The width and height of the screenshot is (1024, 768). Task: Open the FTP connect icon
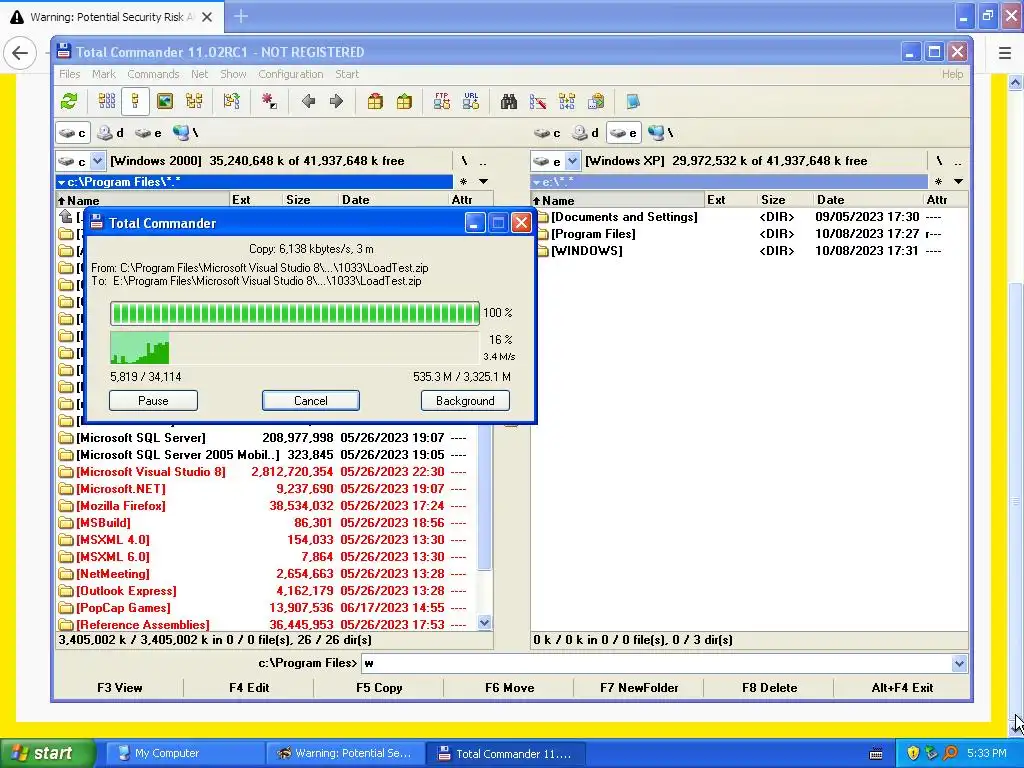[441, 101]
